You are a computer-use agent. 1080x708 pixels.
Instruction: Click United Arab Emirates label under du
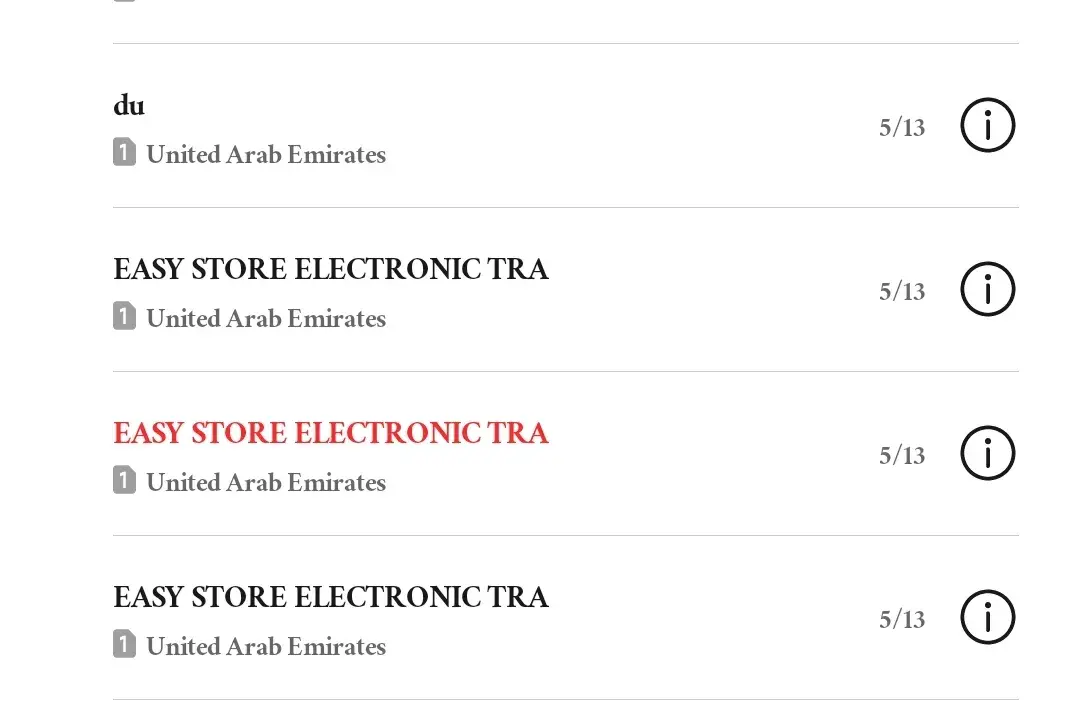coord(266,155)
